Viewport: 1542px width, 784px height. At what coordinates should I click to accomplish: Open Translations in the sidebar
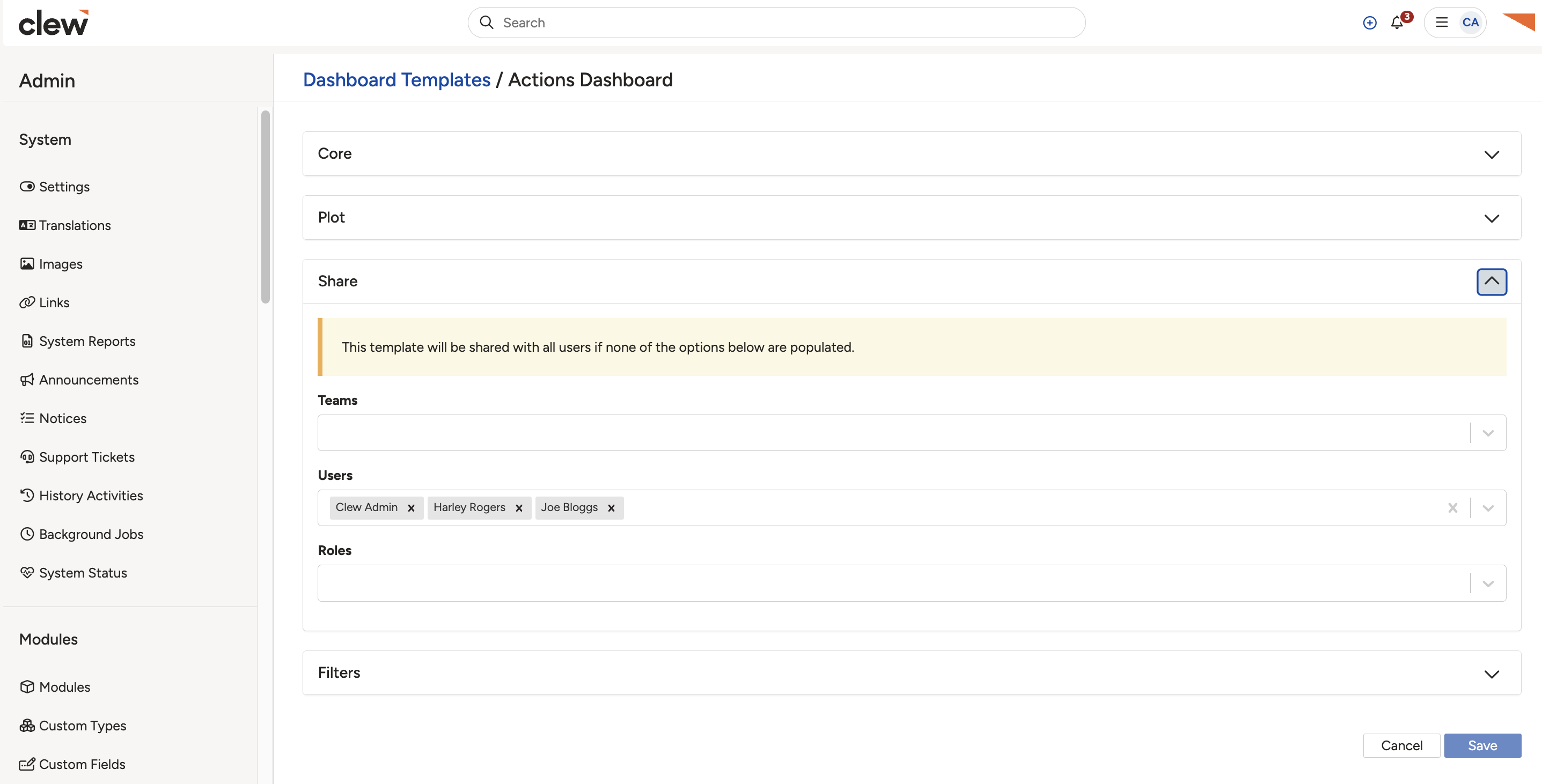pyautogui.click(x=65, y=226)
